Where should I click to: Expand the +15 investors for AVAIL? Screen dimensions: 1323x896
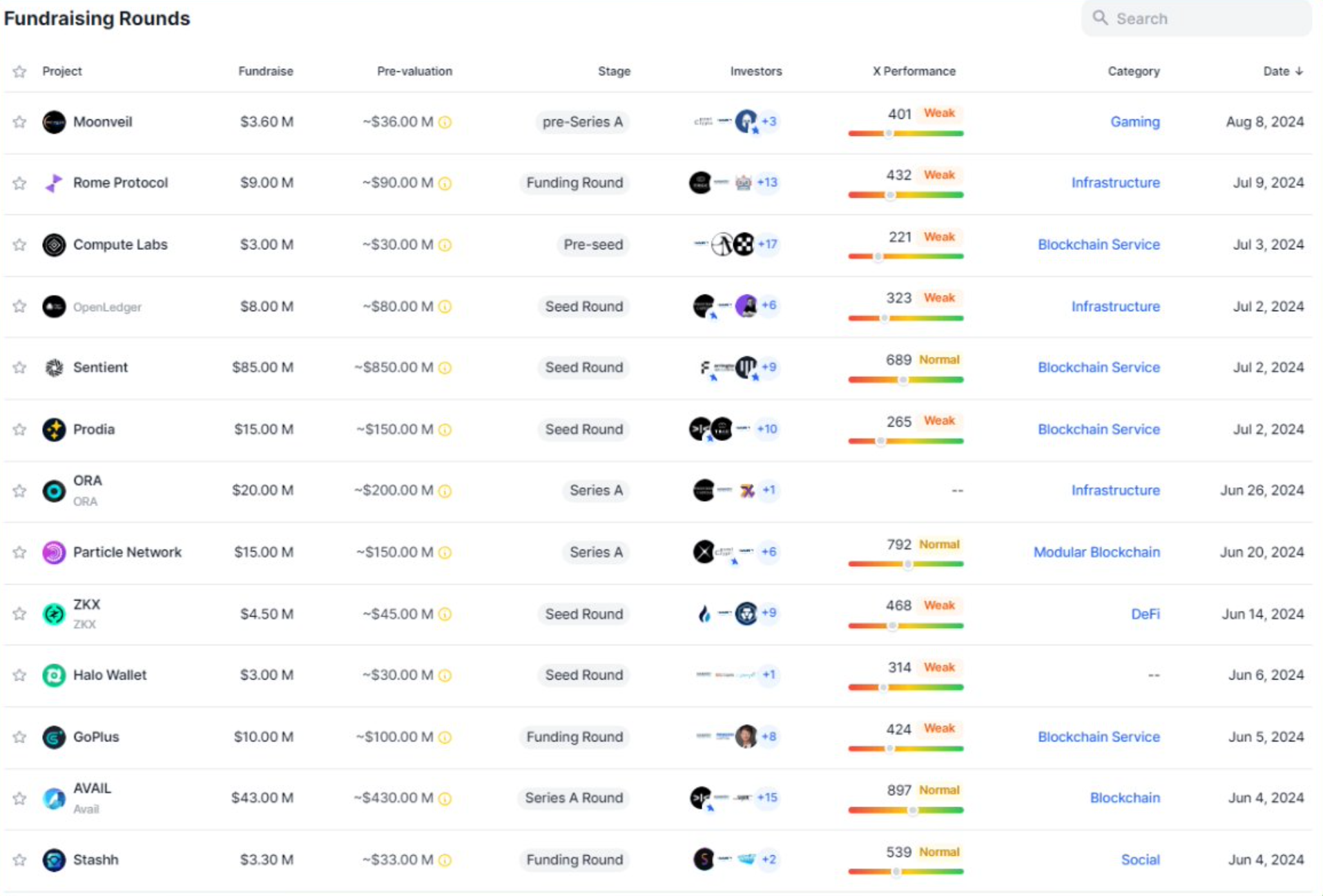(767, 797)
